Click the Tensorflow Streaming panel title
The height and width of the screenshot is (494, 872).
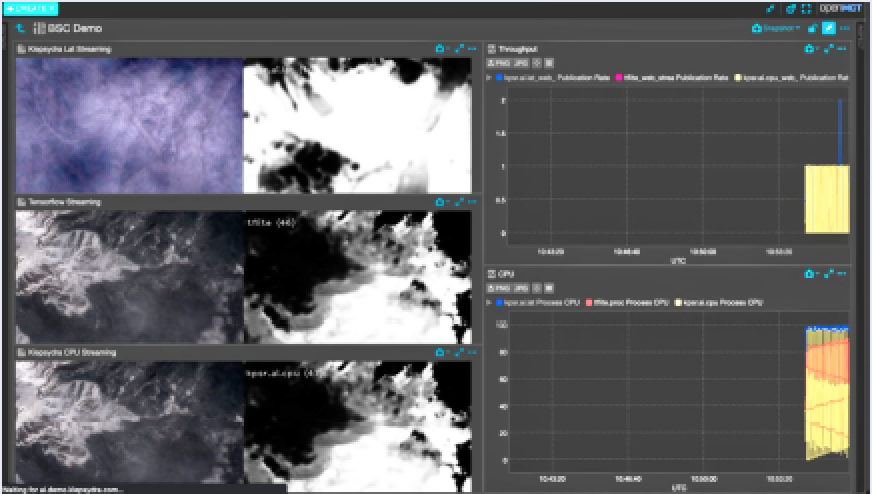coord(65,202)
